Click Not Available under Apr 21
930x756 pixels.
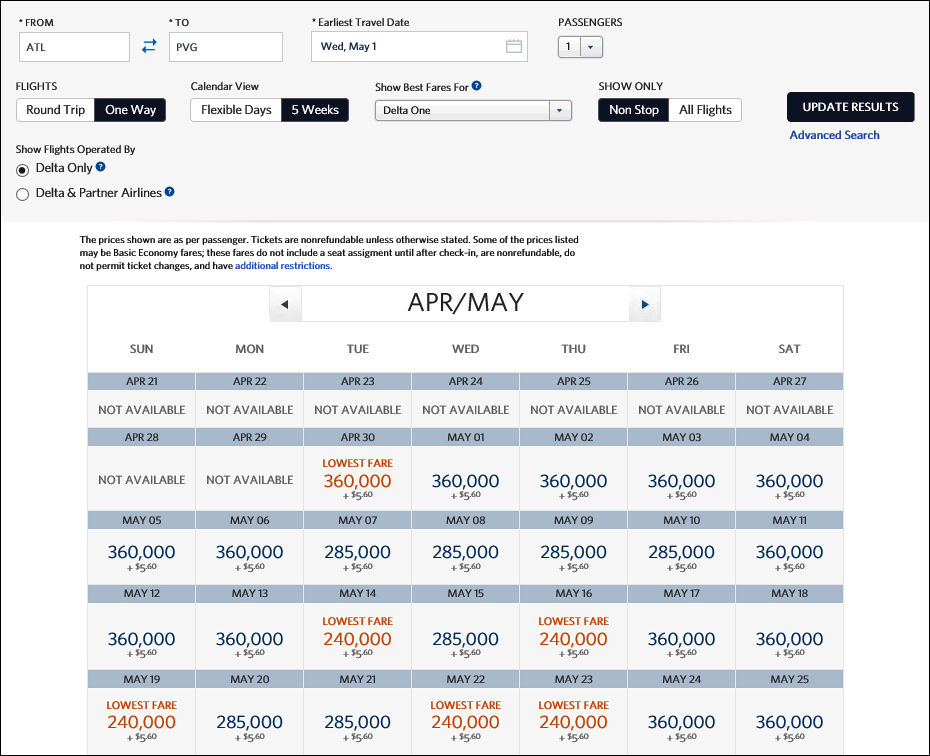pos(142,410)
